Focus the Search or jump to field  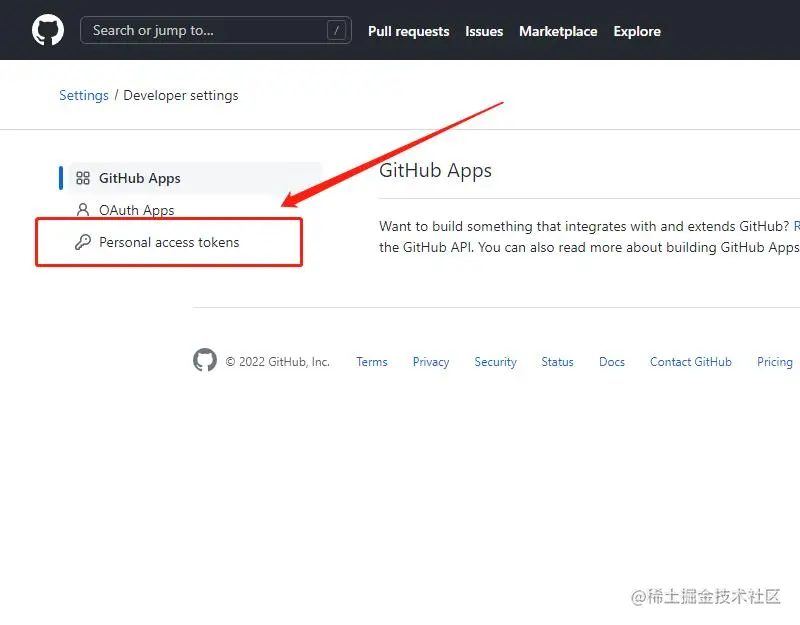[x=216, y=31]
